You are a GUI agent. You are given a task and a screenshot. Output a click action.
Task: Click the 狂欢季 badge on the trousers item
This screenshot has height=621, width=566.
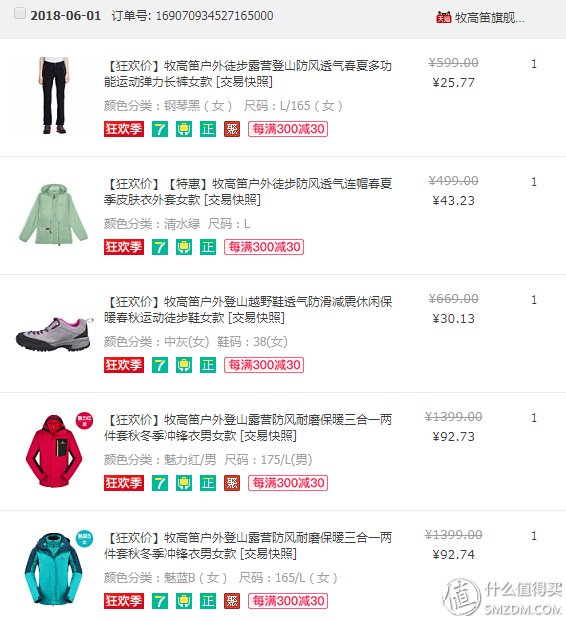coord(124,129)
